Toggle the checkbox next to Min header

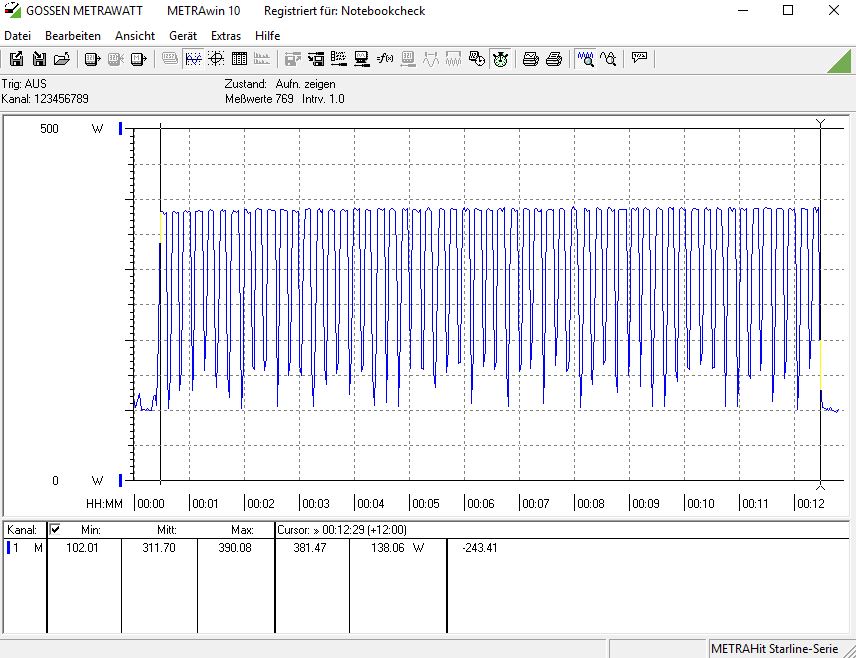[55, 529]
